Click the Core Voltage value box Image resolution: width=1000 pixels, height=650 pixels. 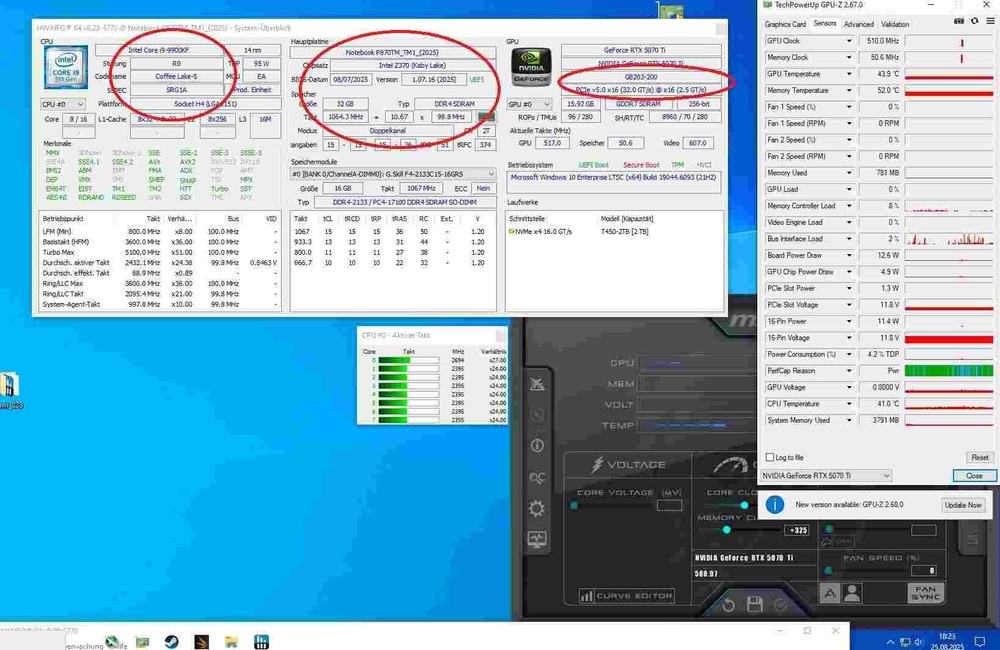670,505
